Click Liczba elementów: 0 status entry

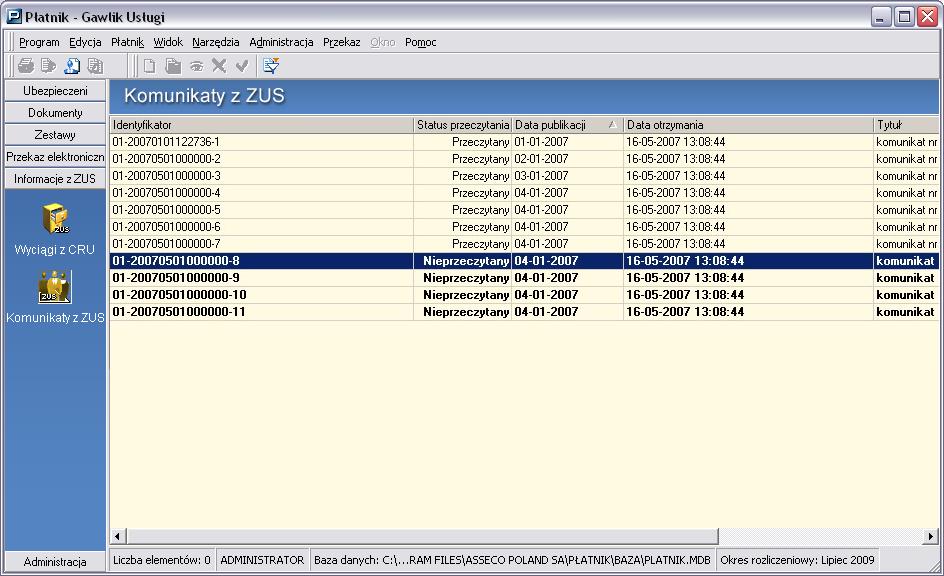(x=162, y=560)
